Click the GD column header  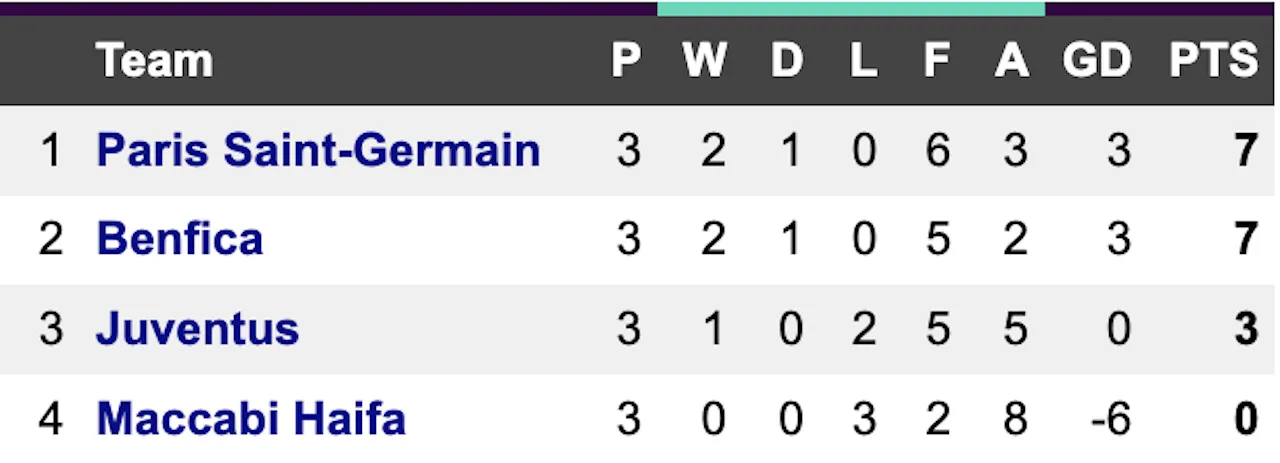[1097, 61]
